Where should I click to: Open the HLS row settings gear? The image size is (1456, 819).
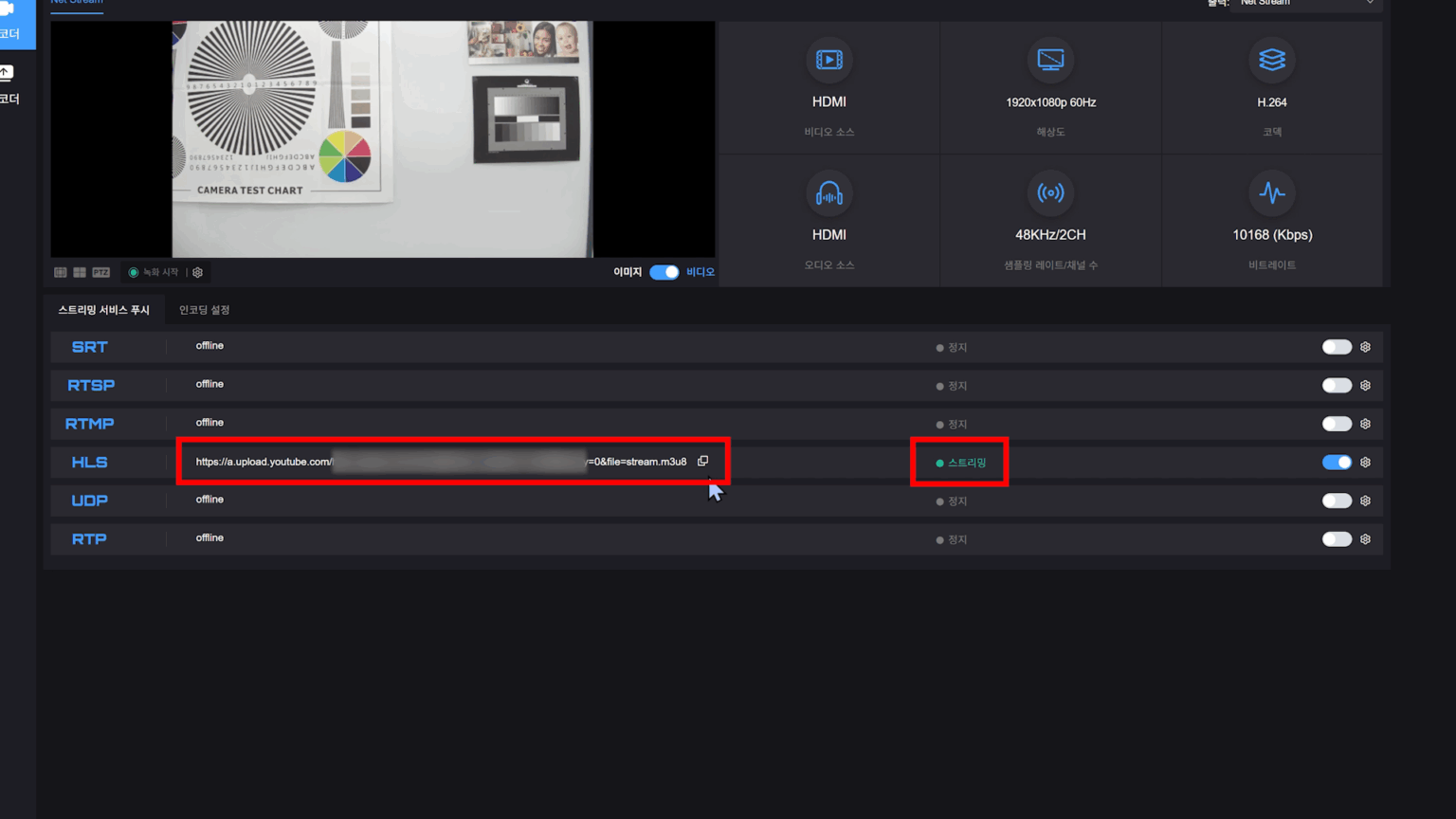(1365, 463)
